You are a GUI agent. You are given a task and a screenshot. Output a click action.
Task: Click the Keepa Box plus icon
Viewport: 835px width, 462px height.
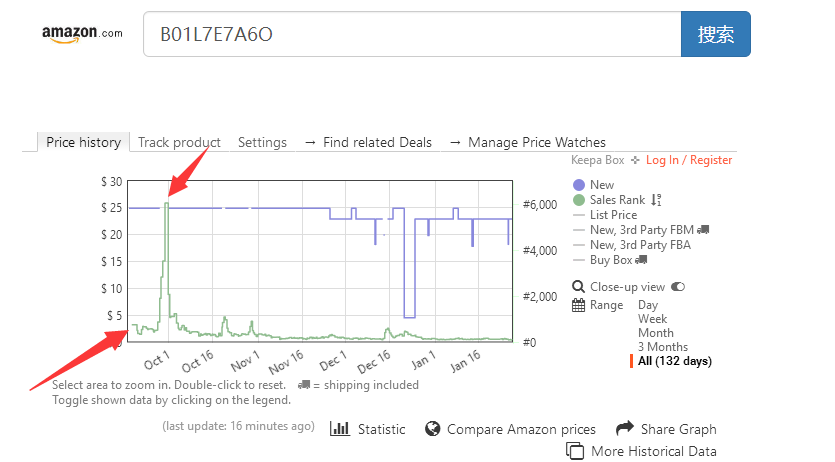(x=635, y=160)
